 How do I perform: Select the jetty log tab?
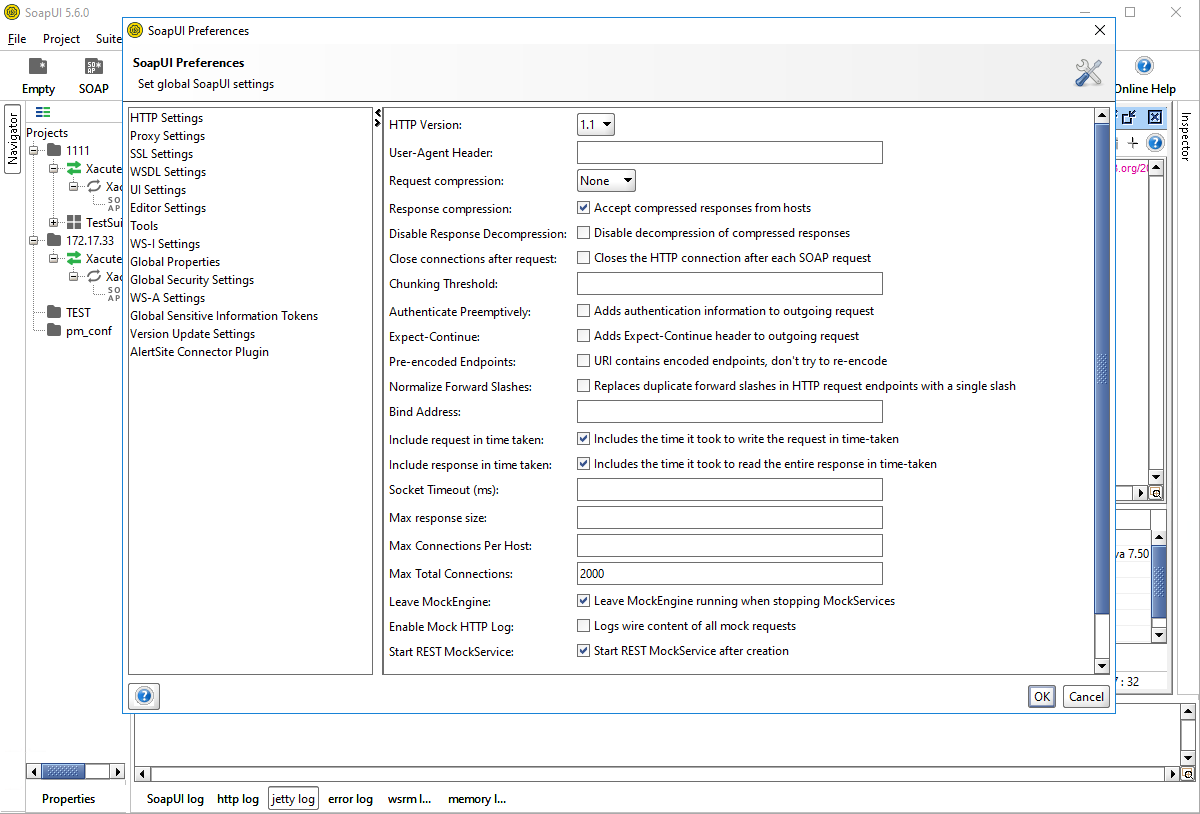293,799
